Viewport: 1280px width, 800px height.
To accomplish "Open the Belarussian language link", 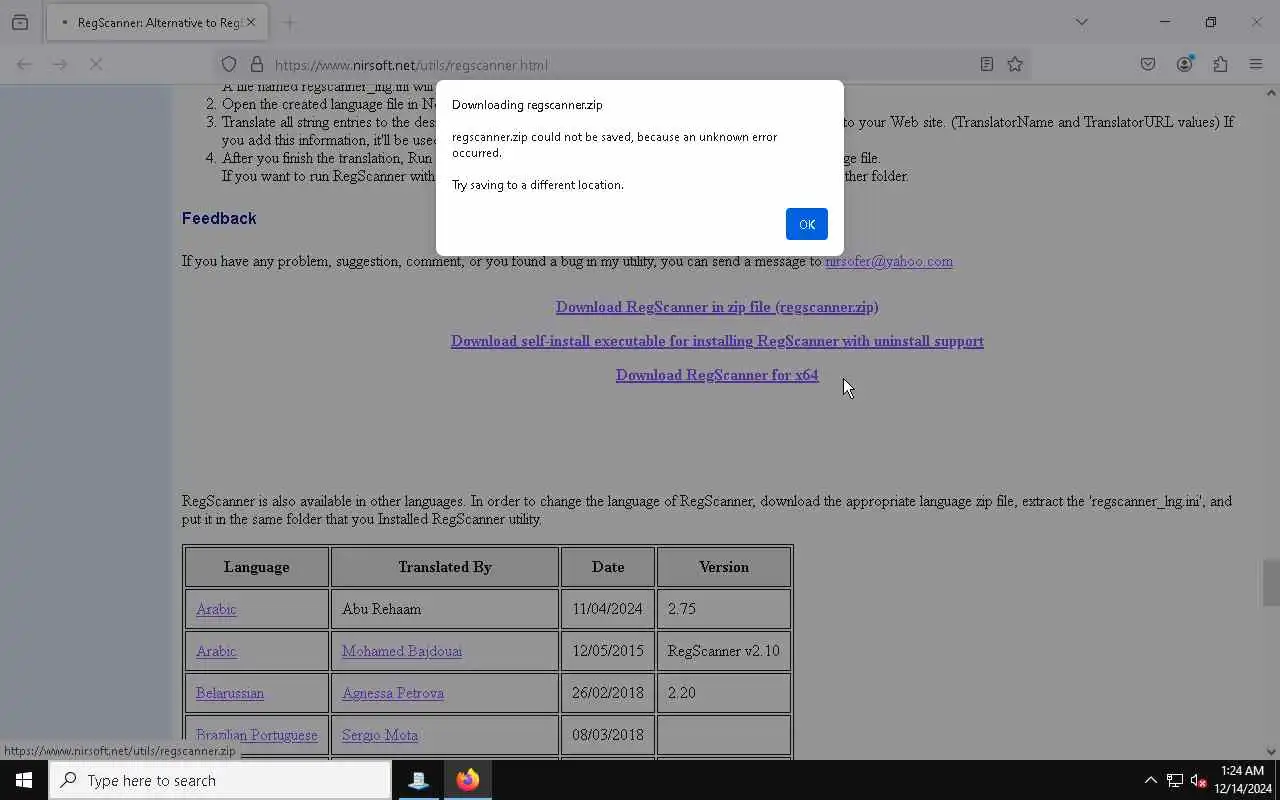I will coord(230,693).
